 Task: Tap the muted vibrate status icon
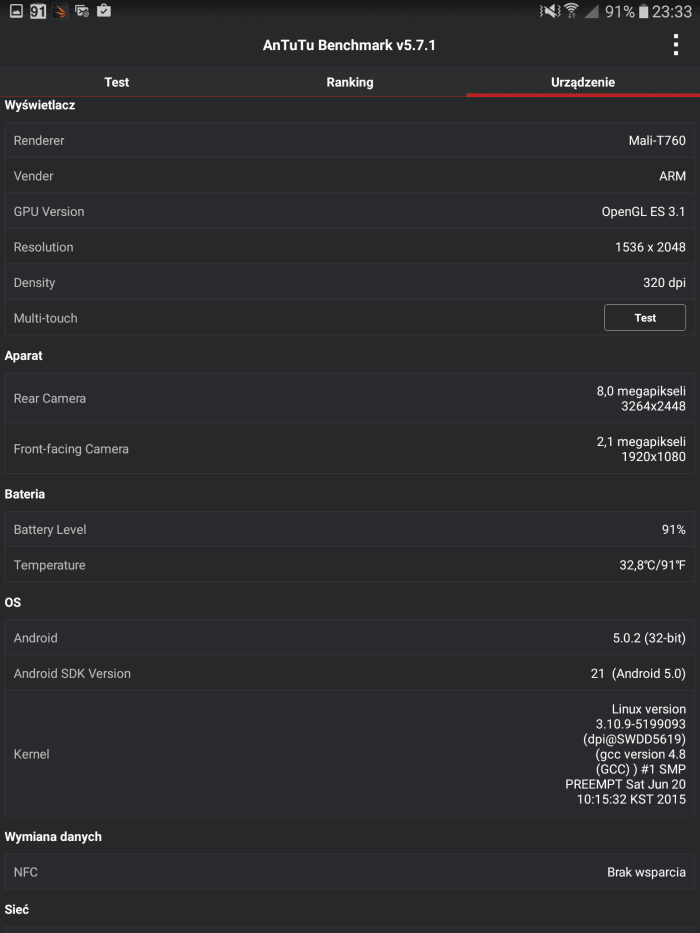click(x=550, y=11)
